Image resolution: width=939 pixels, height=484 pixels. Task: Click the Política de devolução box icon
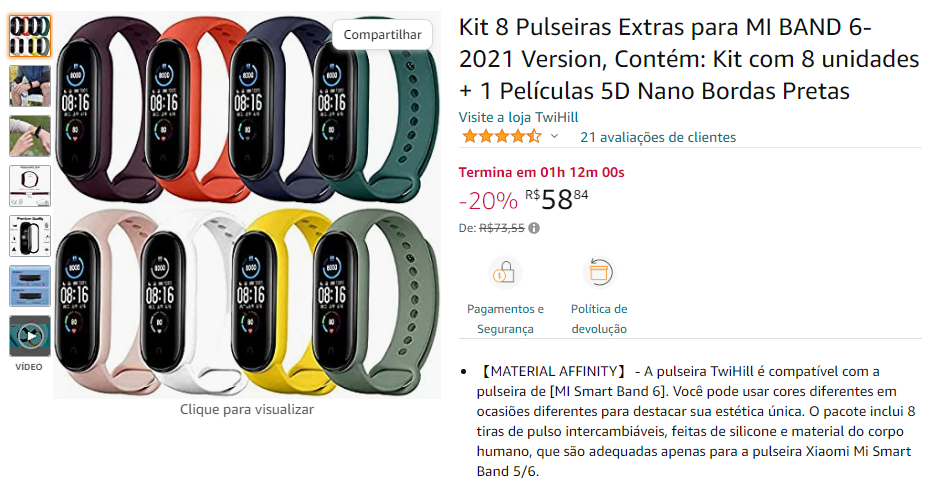tap(599, 273)
